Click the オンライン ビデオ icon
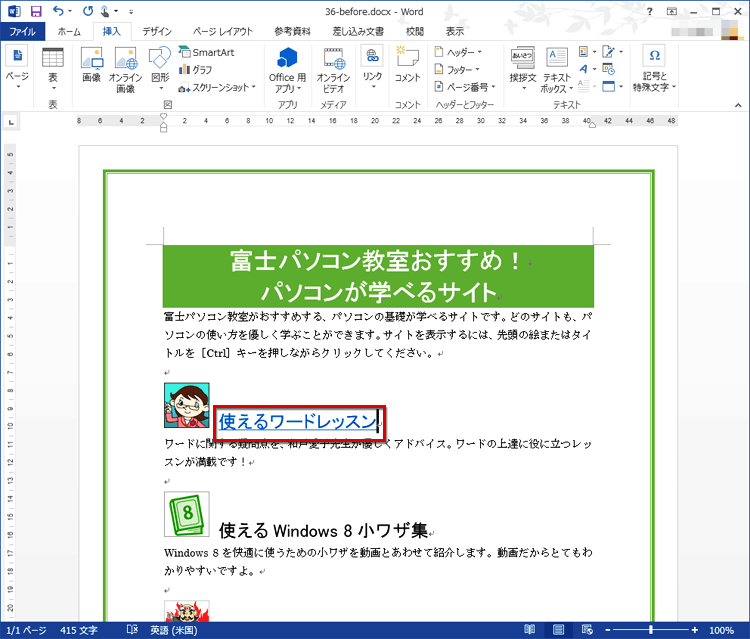Image resolution: width=750 pixels, height=639 pixels. pos(333,70)
